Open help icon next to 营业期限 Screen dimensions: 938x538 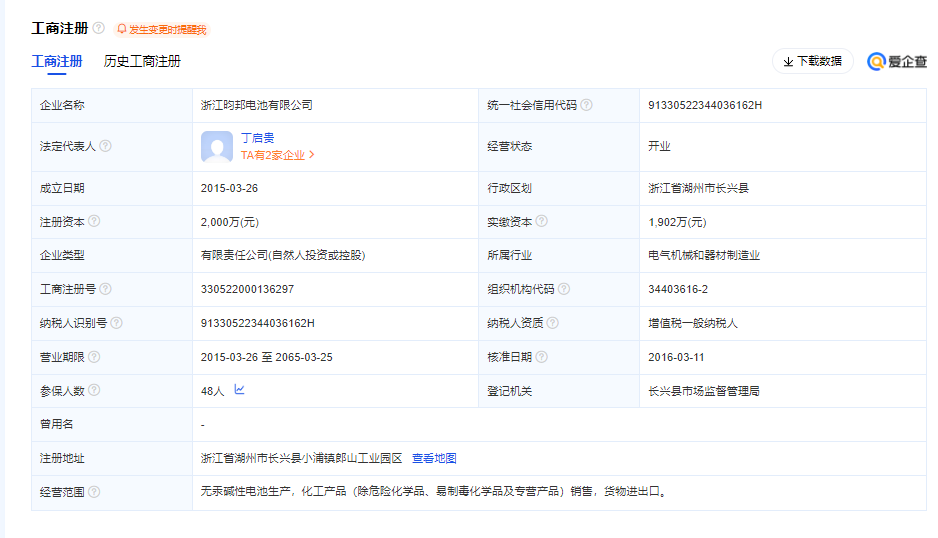[94, 357]
